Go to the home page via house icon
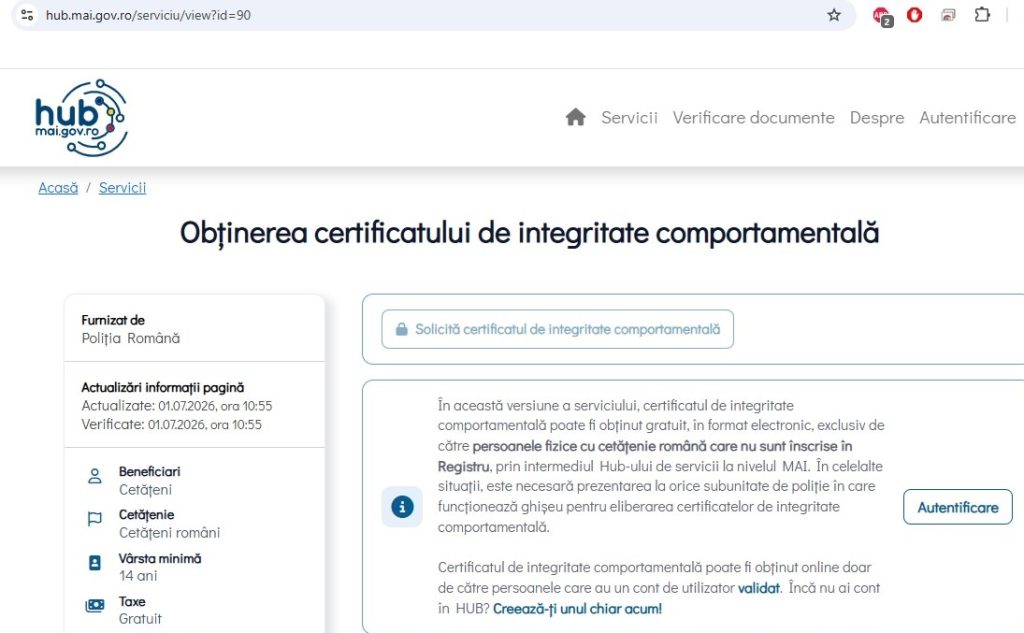This screenshot has height=633, width=1024. (x=575, y=118)
